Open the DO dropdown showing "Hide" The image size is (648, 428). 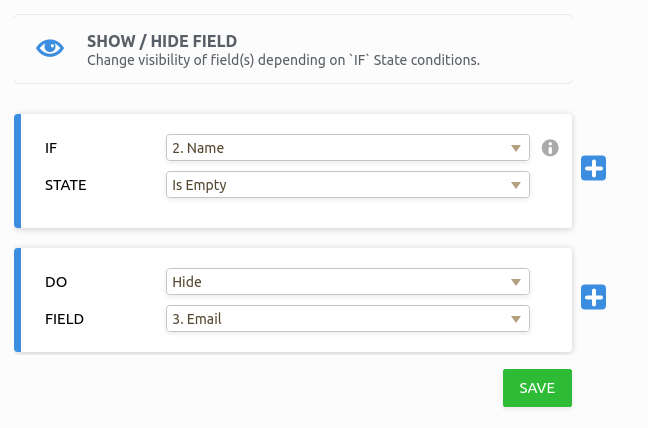click(x=347, y=282)
